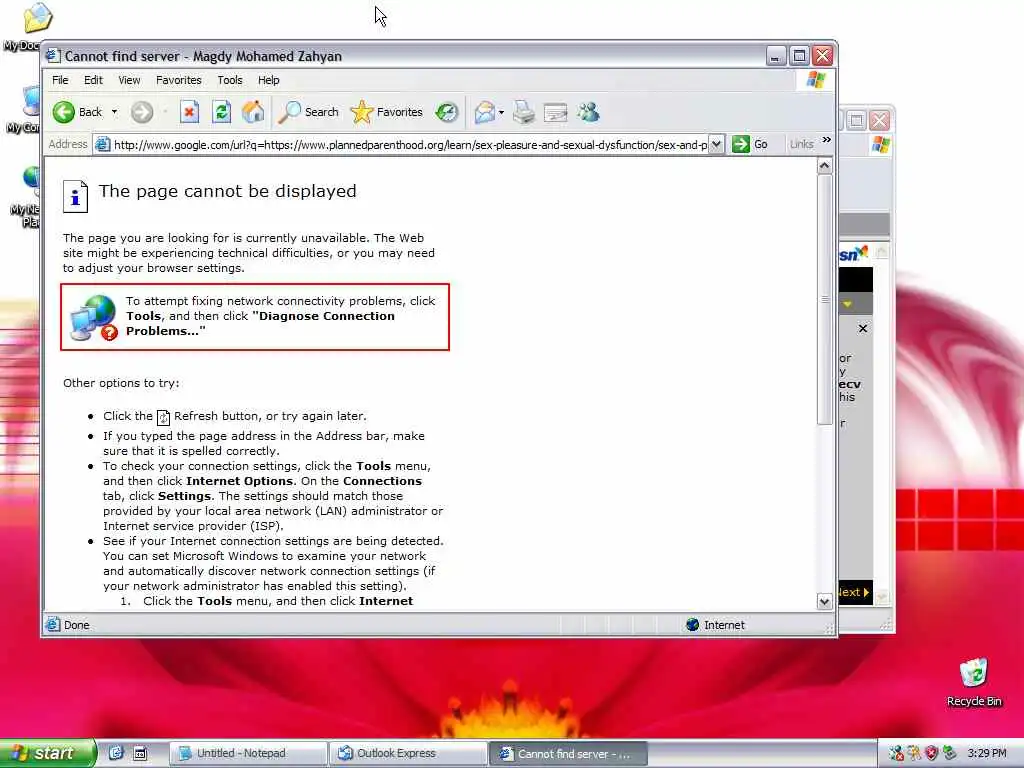Expand the Mail button dropdown arrow
Viewport: 1024px width, 768px height.
502,112
